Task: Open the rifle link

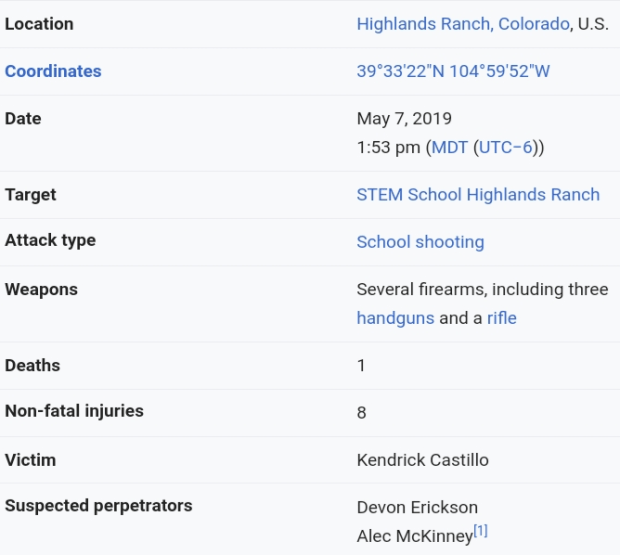Action: (x=501, y=318)
